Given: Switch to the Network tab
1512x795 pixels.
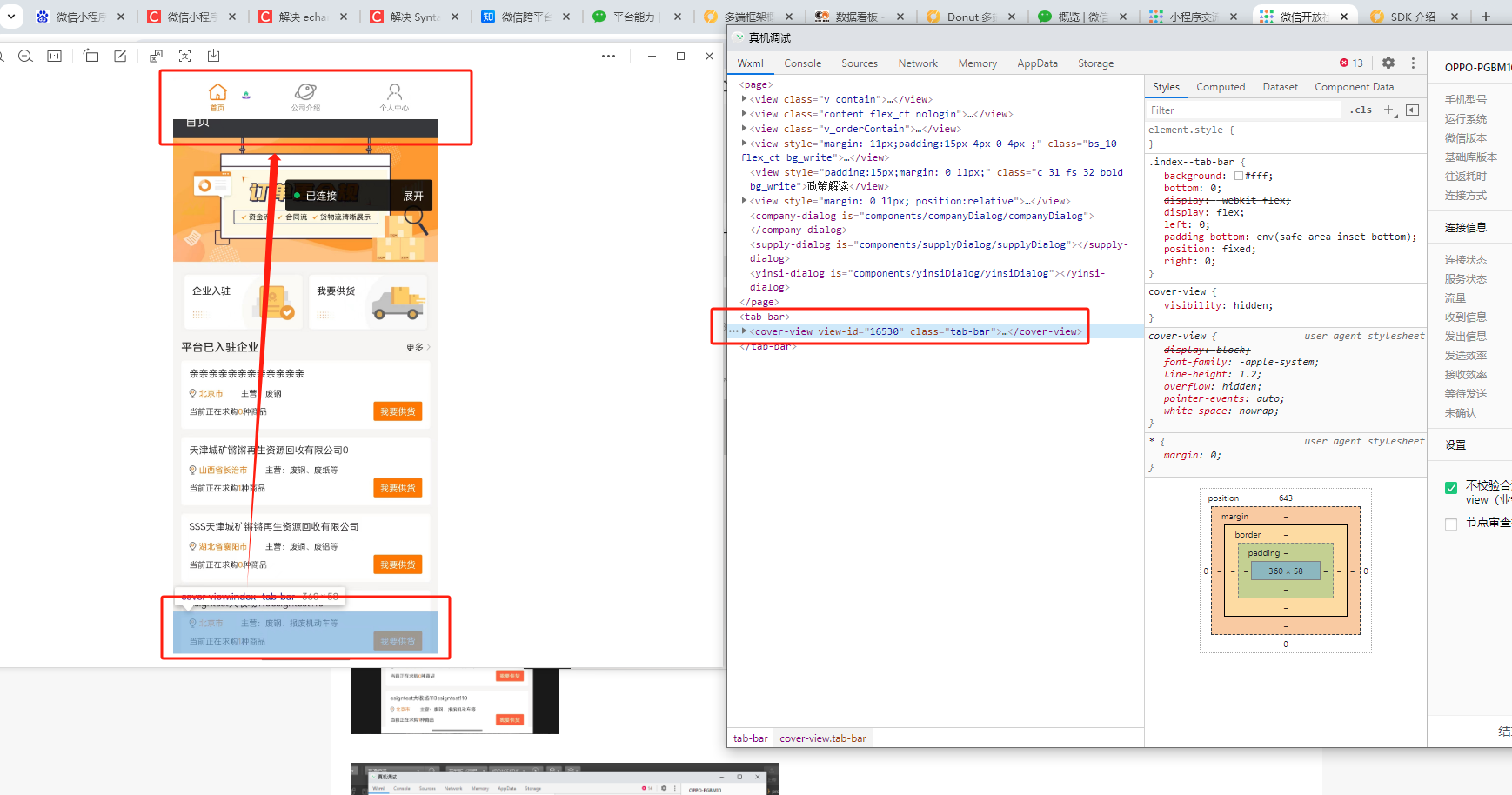Looking at the screenshot, I should point(918,63).
